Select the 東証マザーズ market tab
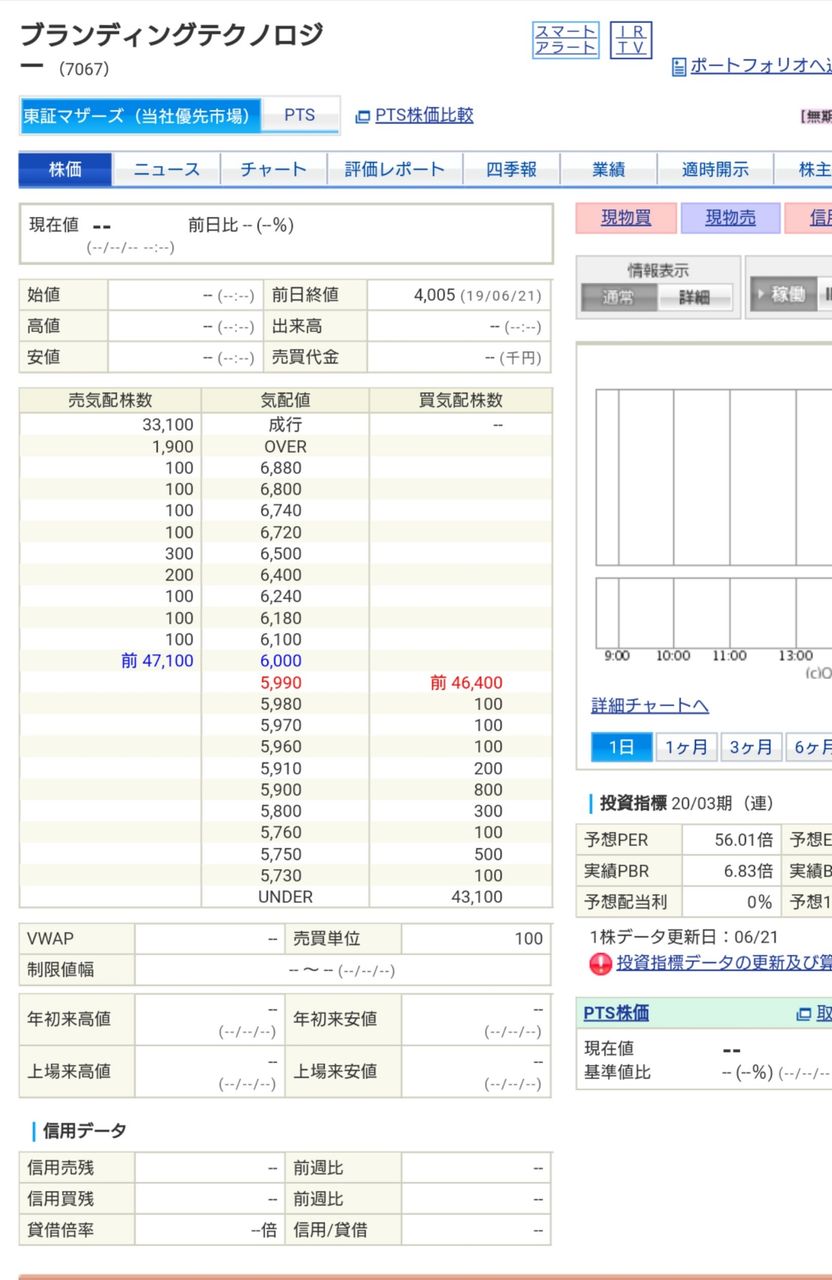Viewport: 832px width, 1280px height. coord(140,116)
